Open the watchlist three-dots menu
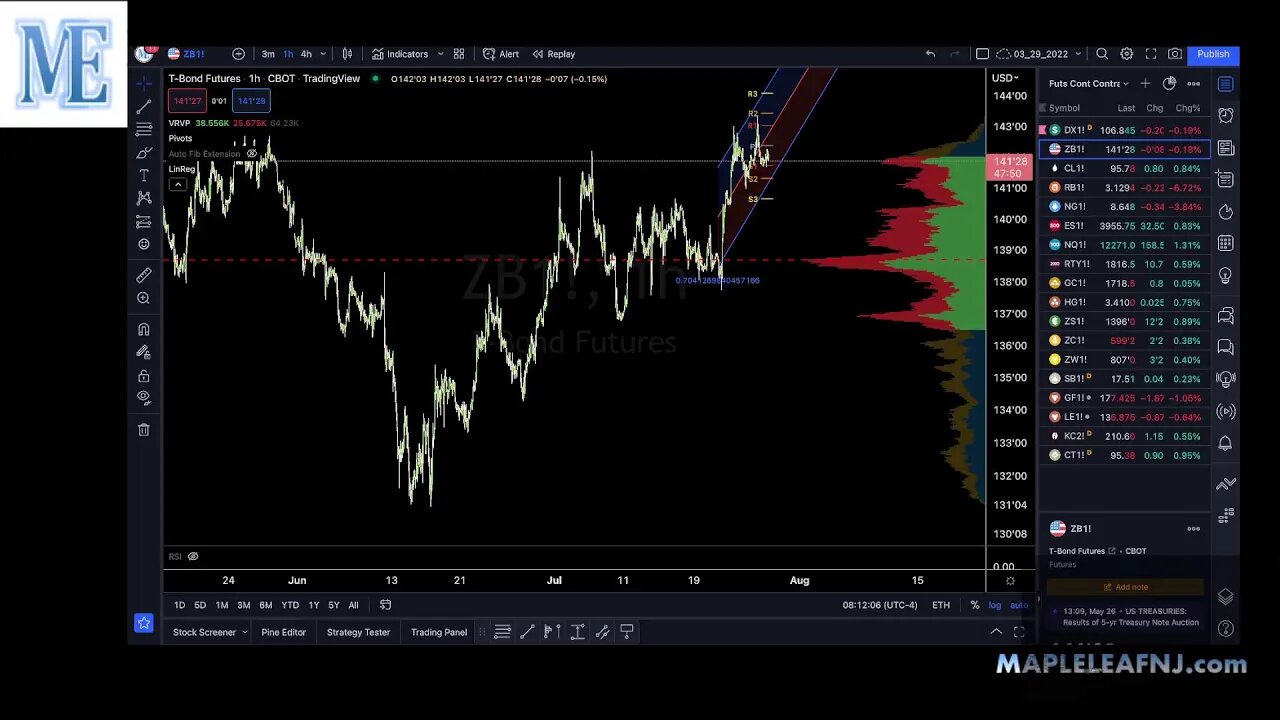This screenshot has height=720, width=1280. click(1193, 84)
